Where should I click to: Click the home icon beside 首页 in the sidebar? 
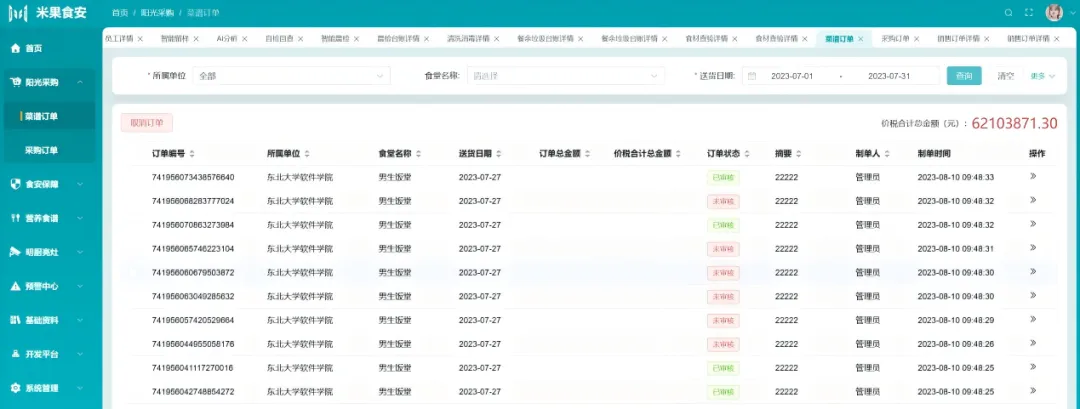point(15,48)
